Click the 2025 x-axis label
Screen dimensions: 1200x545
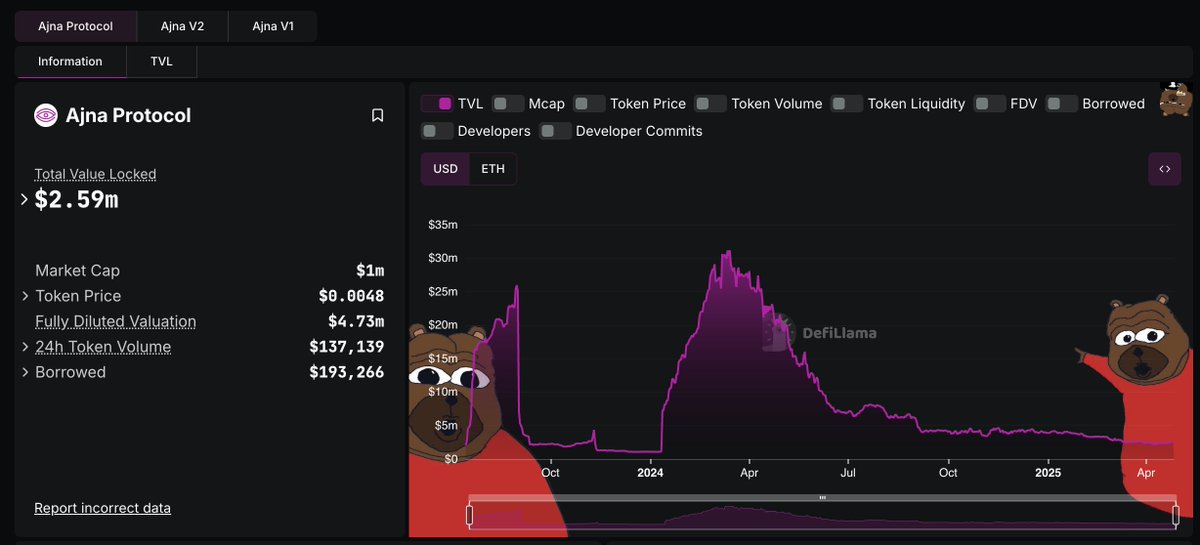[1048, 473]
